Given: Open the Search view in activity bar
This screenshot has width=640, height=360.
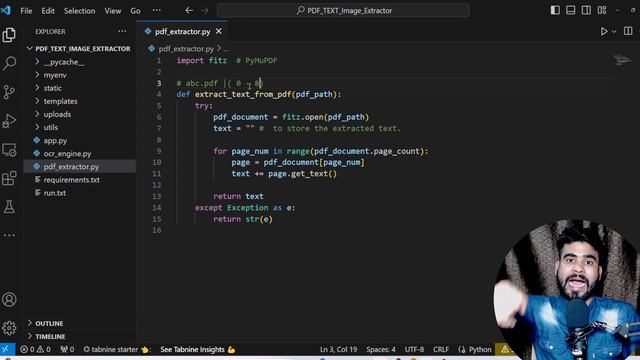Looking at the screenshot, I should (9, 63).
